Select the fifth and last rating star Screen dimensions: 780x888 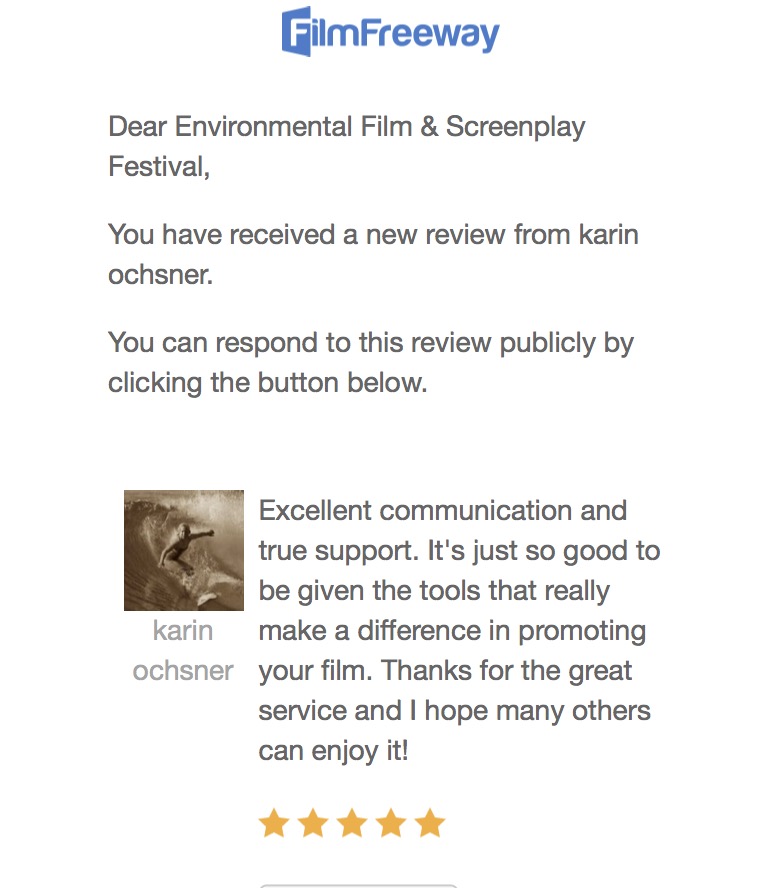pos(430,824)
